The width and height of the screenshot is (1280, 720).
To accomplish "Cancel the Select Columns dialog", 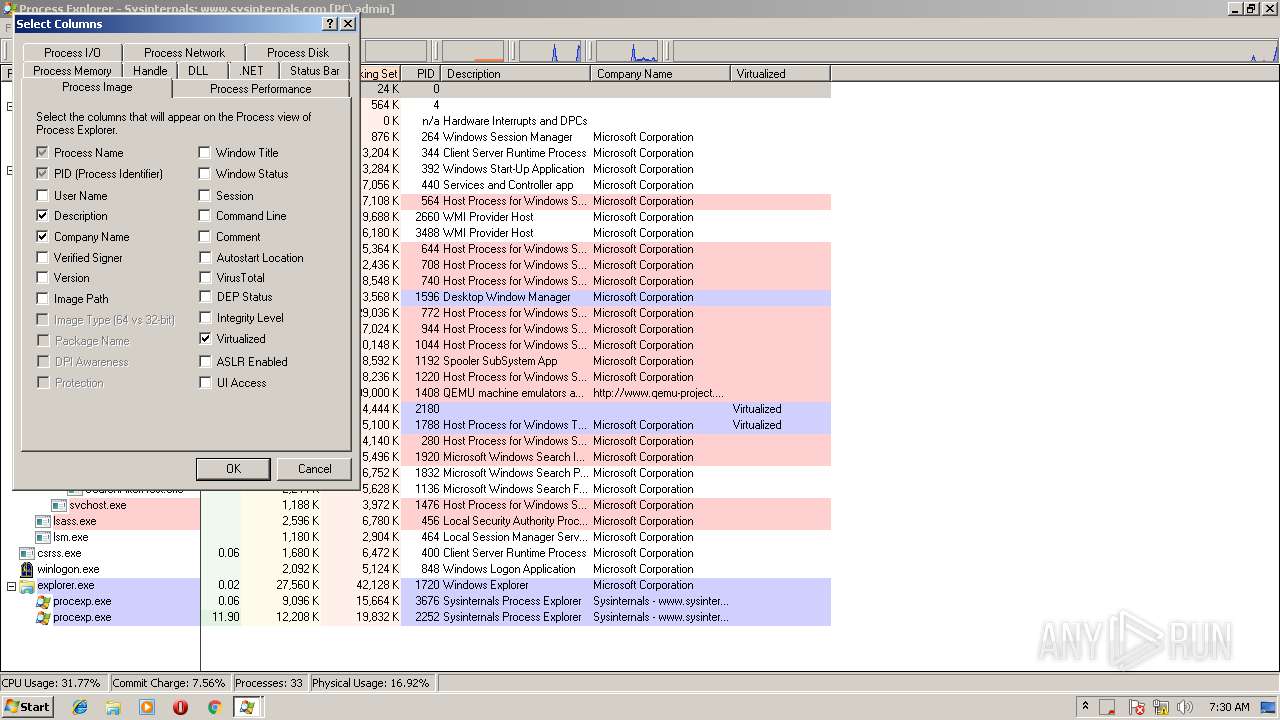I will click(314, 468).
